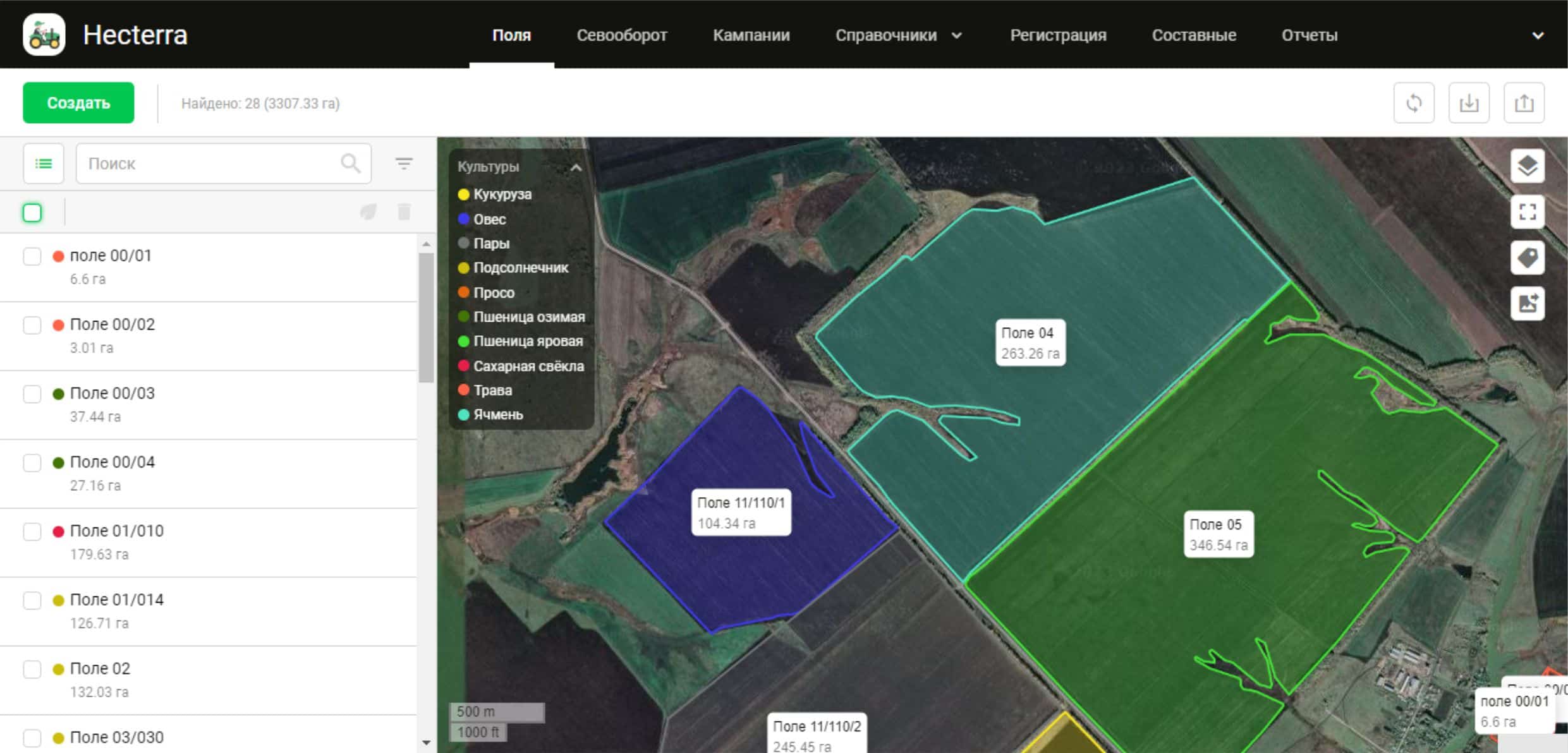Click the Поле 04 map label
The width and height of the screenshot is (1568, 753).
click(1030, 343)
